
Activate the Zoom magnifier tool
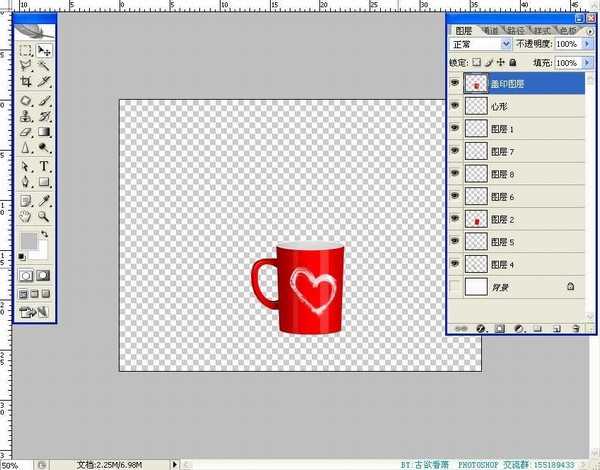pos(45,215)
